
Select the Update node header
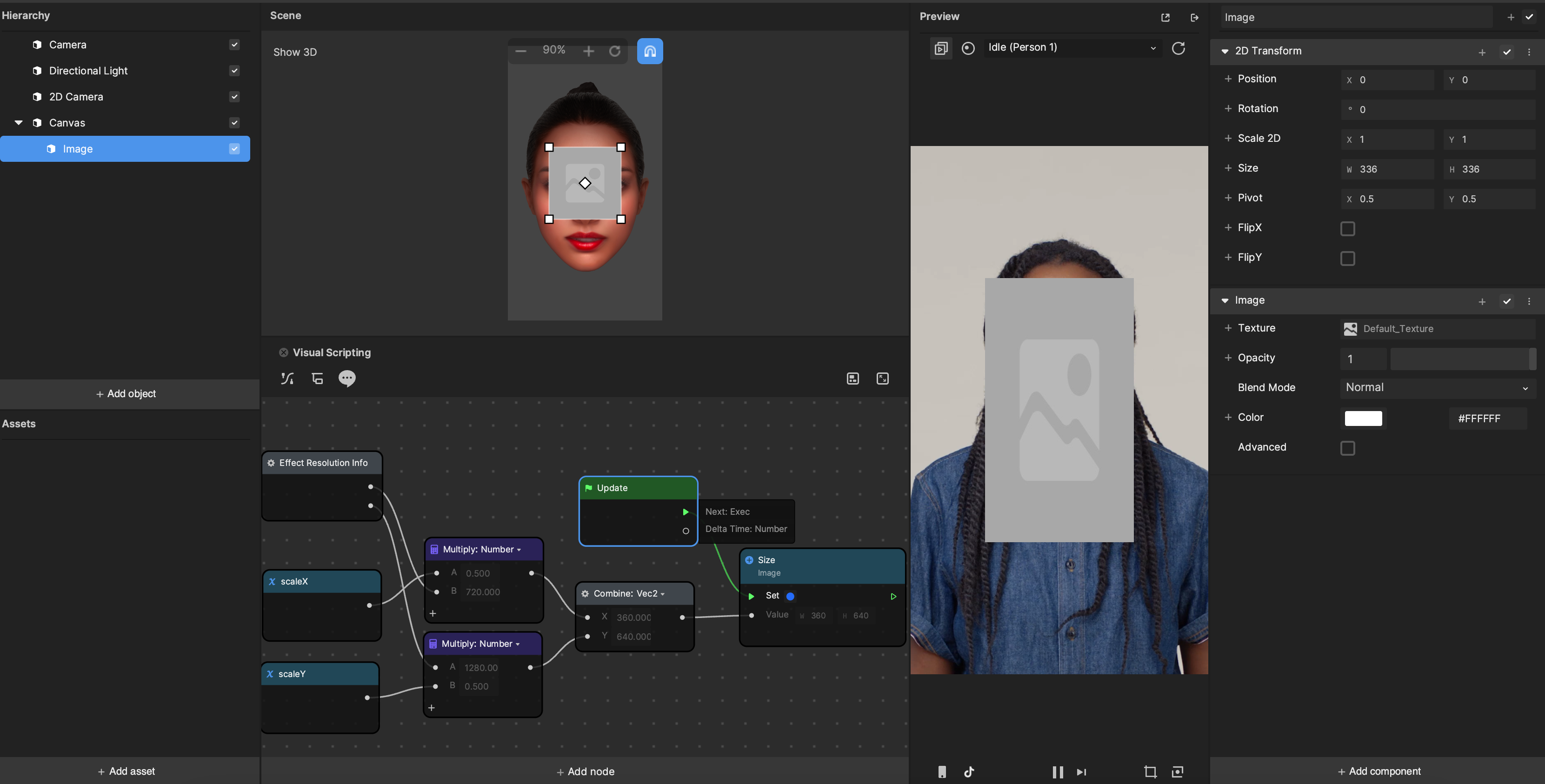638,488
